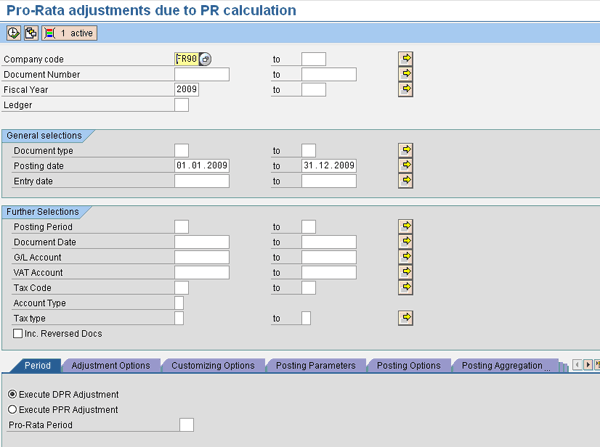600x447 pixels.
Task: Tick the Inc. Reversed Docs checkbox
Action: pyautogui.click(x=18, y=333)
